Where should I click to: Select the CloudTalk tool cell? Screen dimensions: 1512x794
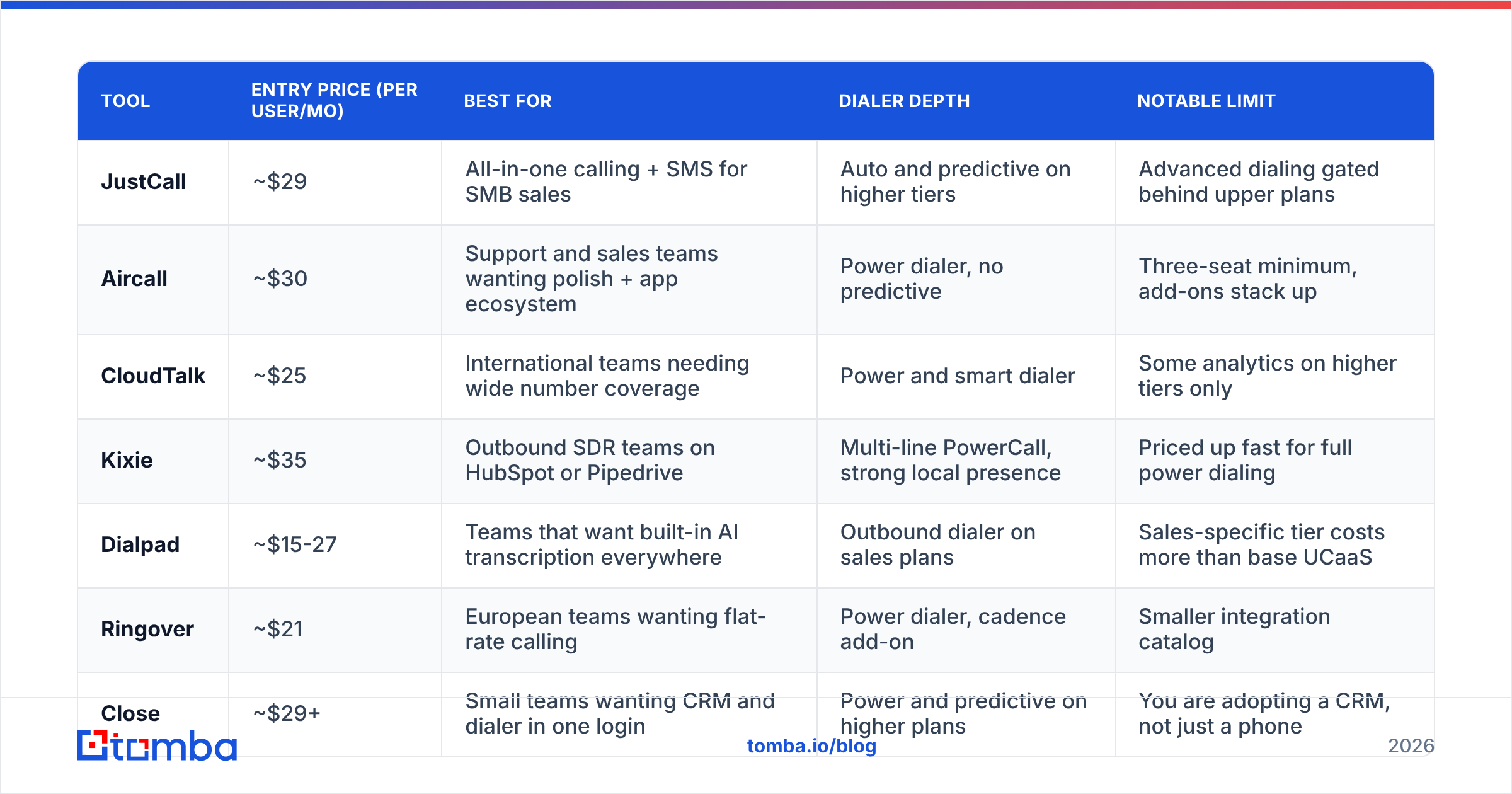pyautogui.click(x=153, y=376)
